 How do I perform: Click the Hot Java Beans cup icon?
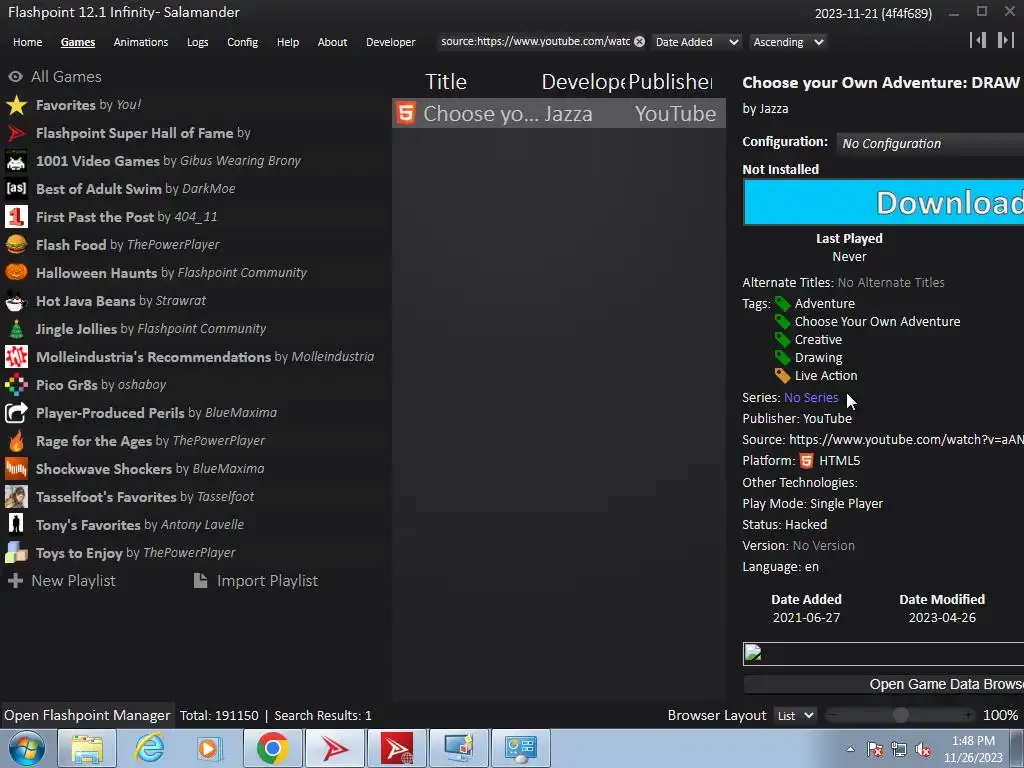16,301
